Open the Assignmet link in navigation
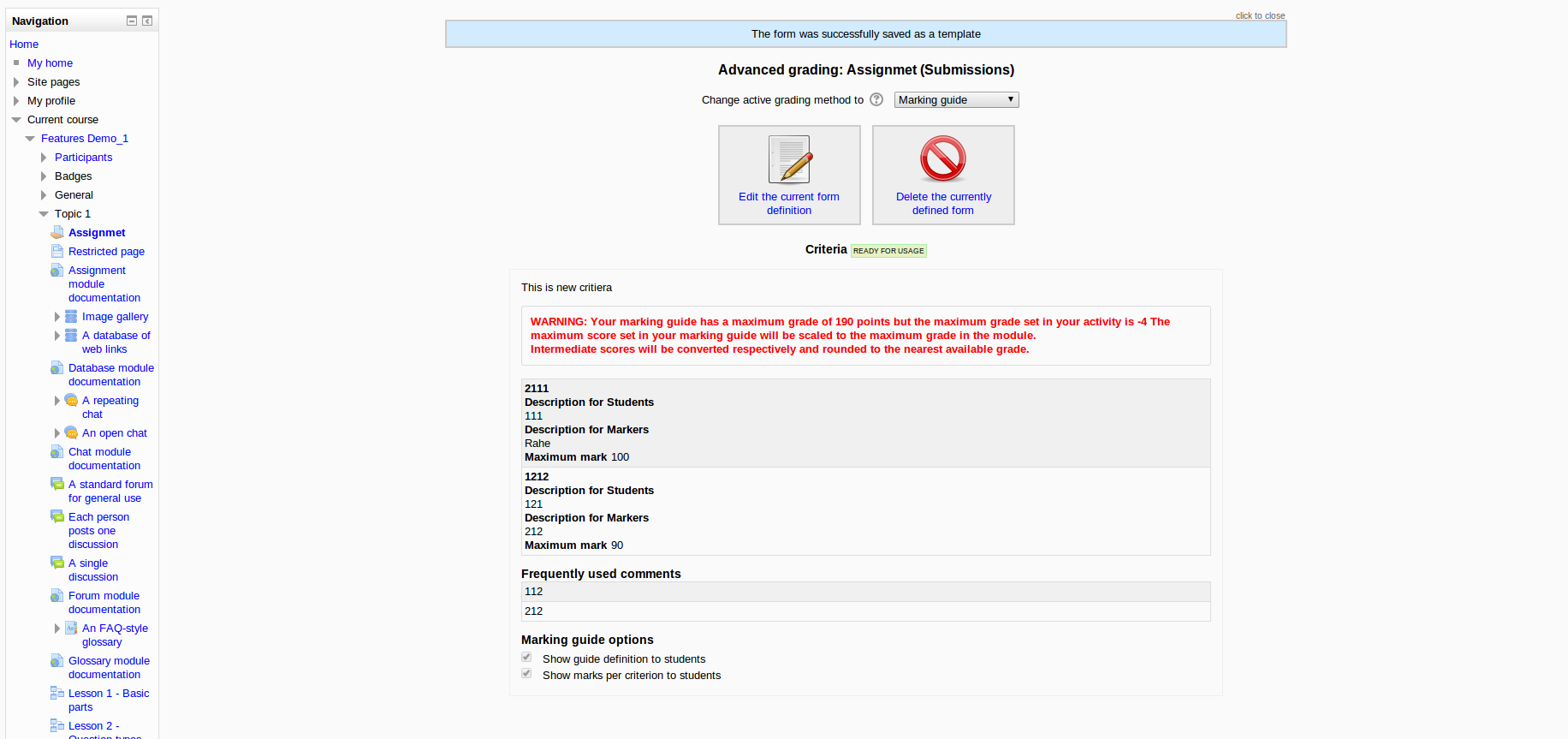This screenshot has width=1568, height=739. coord(97,232)
